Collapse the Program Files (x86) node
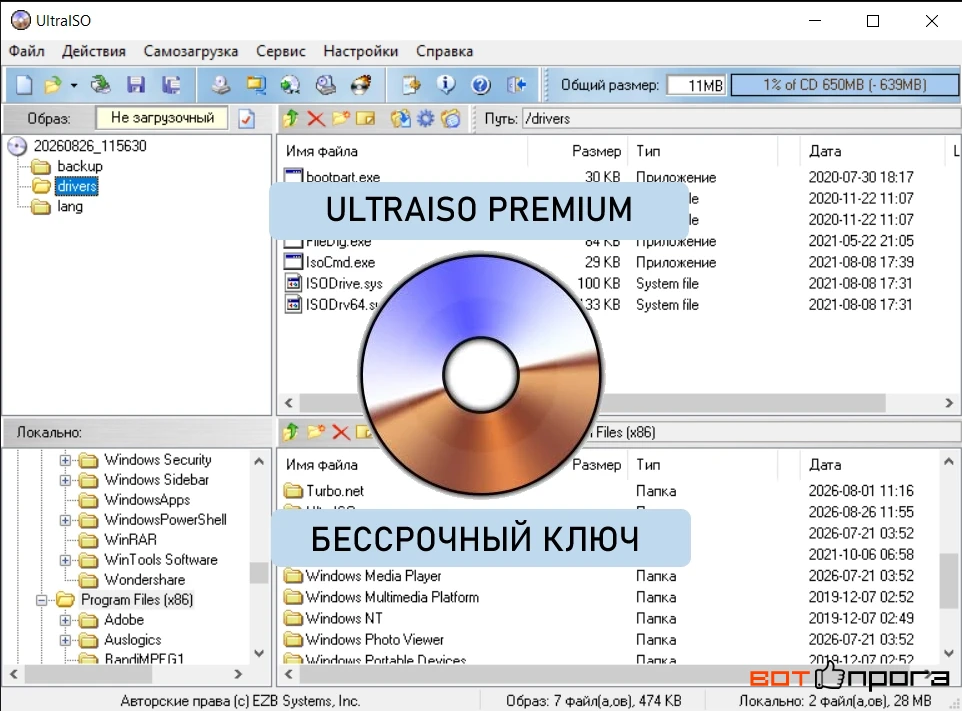 click(42, 600)
